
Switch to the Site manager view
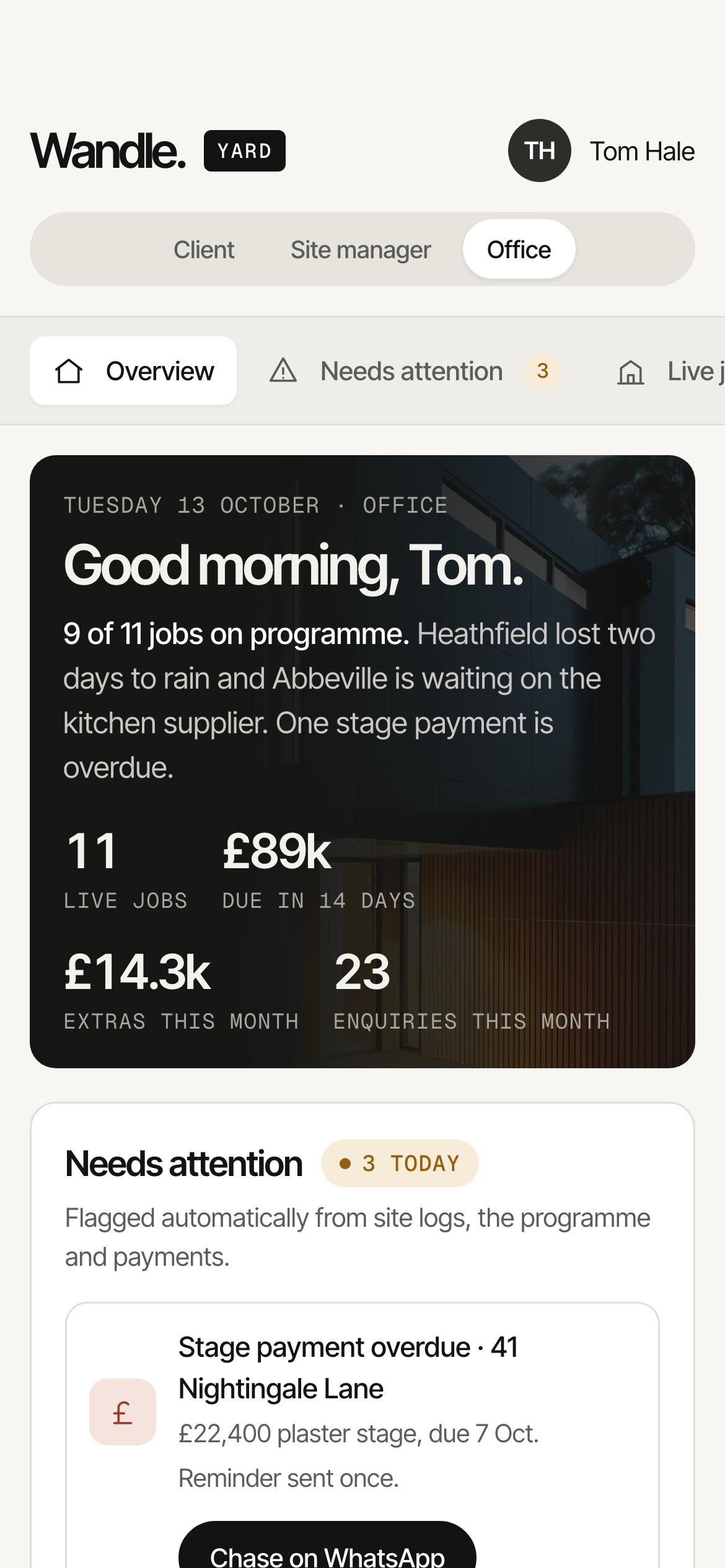pyautogui.click(x=361, y=250)
